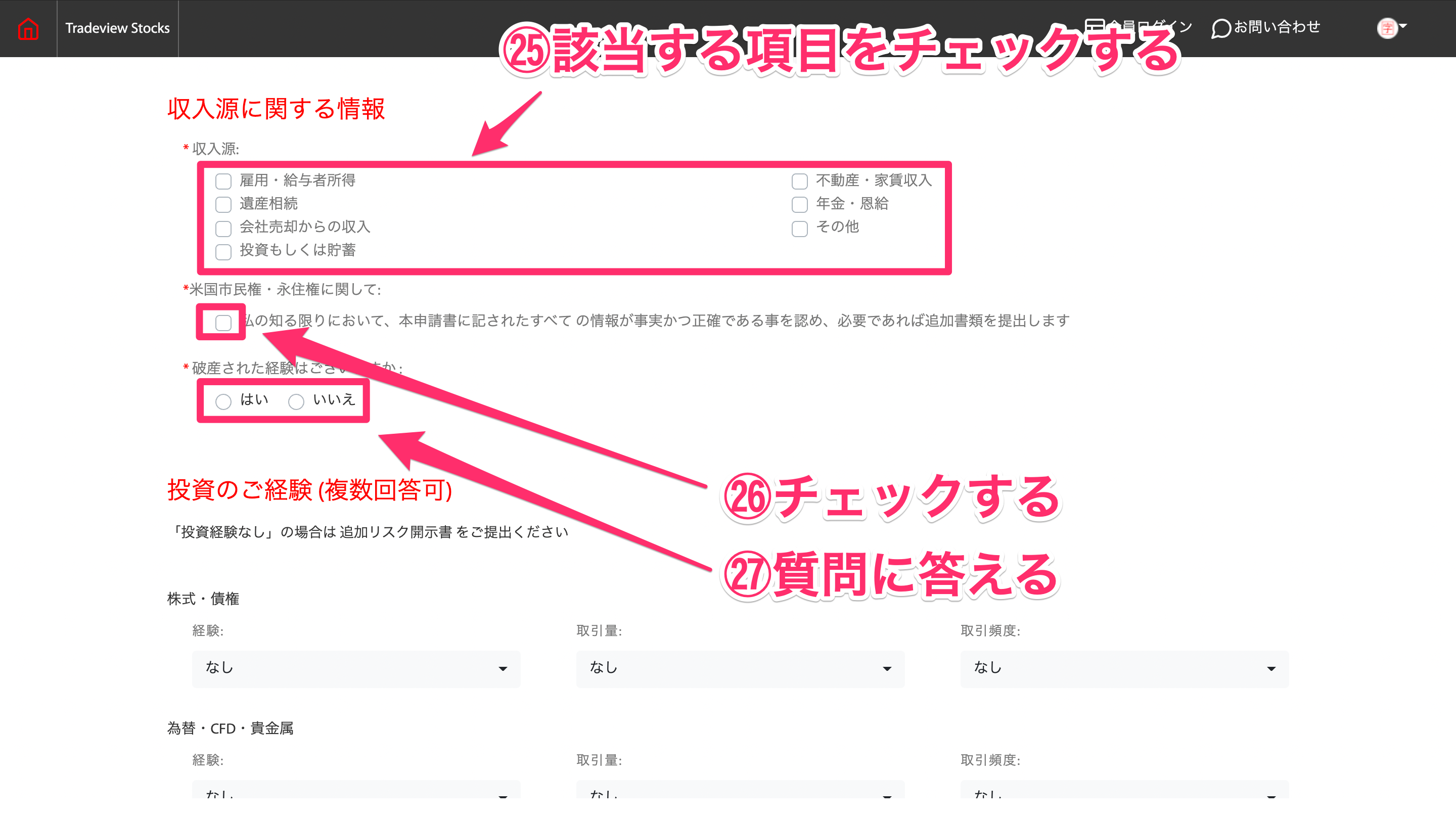Image resolution: width=1456 pixels, height=819 pixels.
Task: Open 株式・債権 取引頻度 dropdown
Action: click(1125, 669)
